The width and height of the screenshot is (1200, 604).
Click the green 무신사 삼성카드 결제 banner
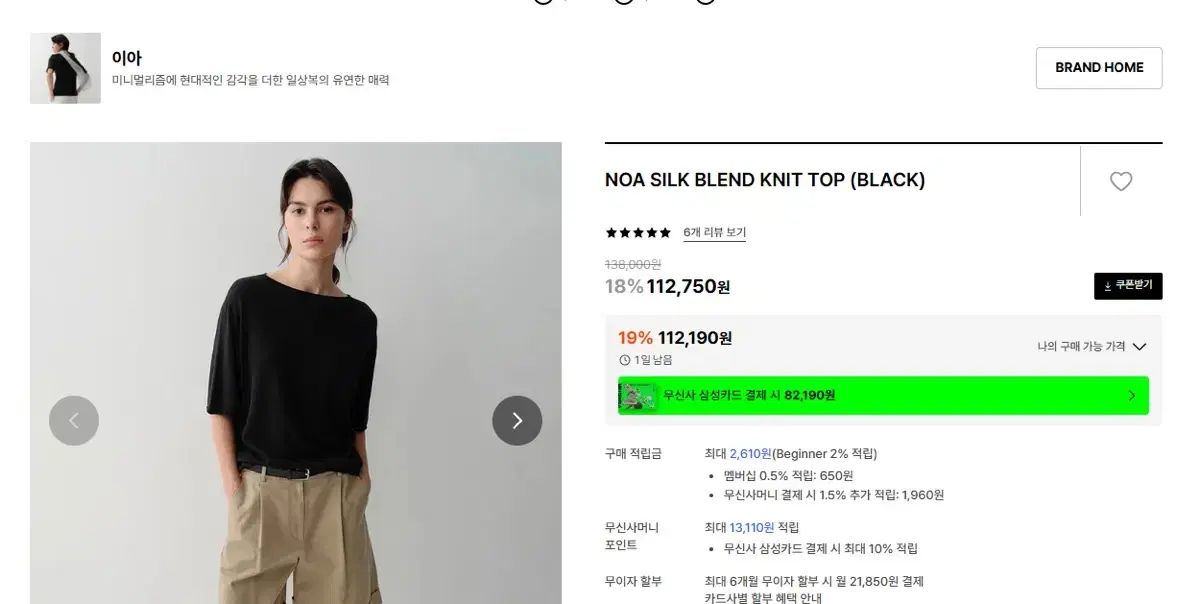(x=883, y=396)
